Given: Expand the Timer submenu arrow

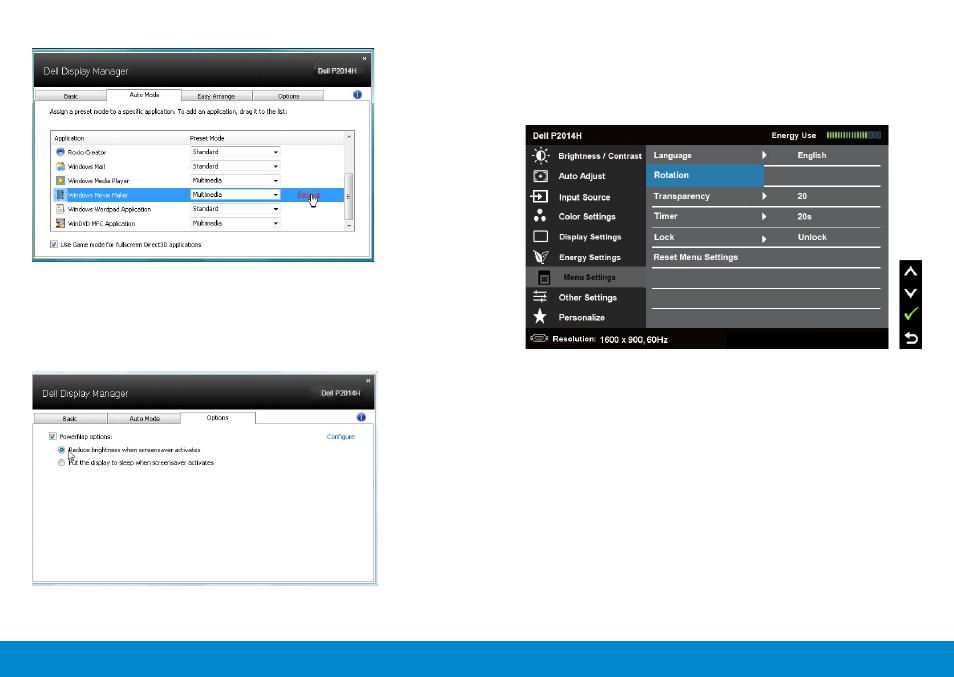Looking at the screenshot, I should (764, 217).
